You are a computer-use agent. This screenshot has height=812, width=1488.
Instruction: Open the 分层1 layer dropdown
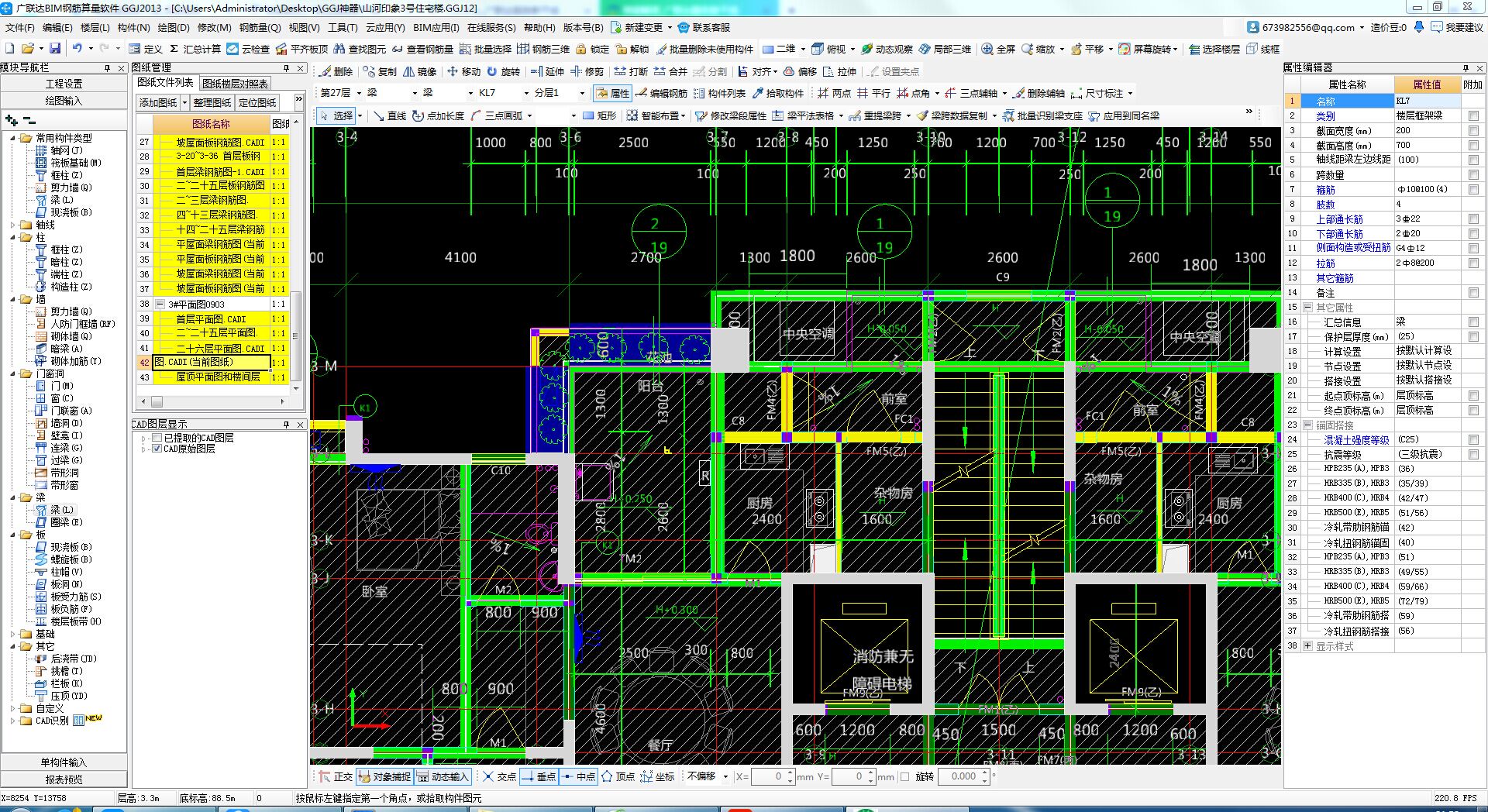click(x=582, y=93)
